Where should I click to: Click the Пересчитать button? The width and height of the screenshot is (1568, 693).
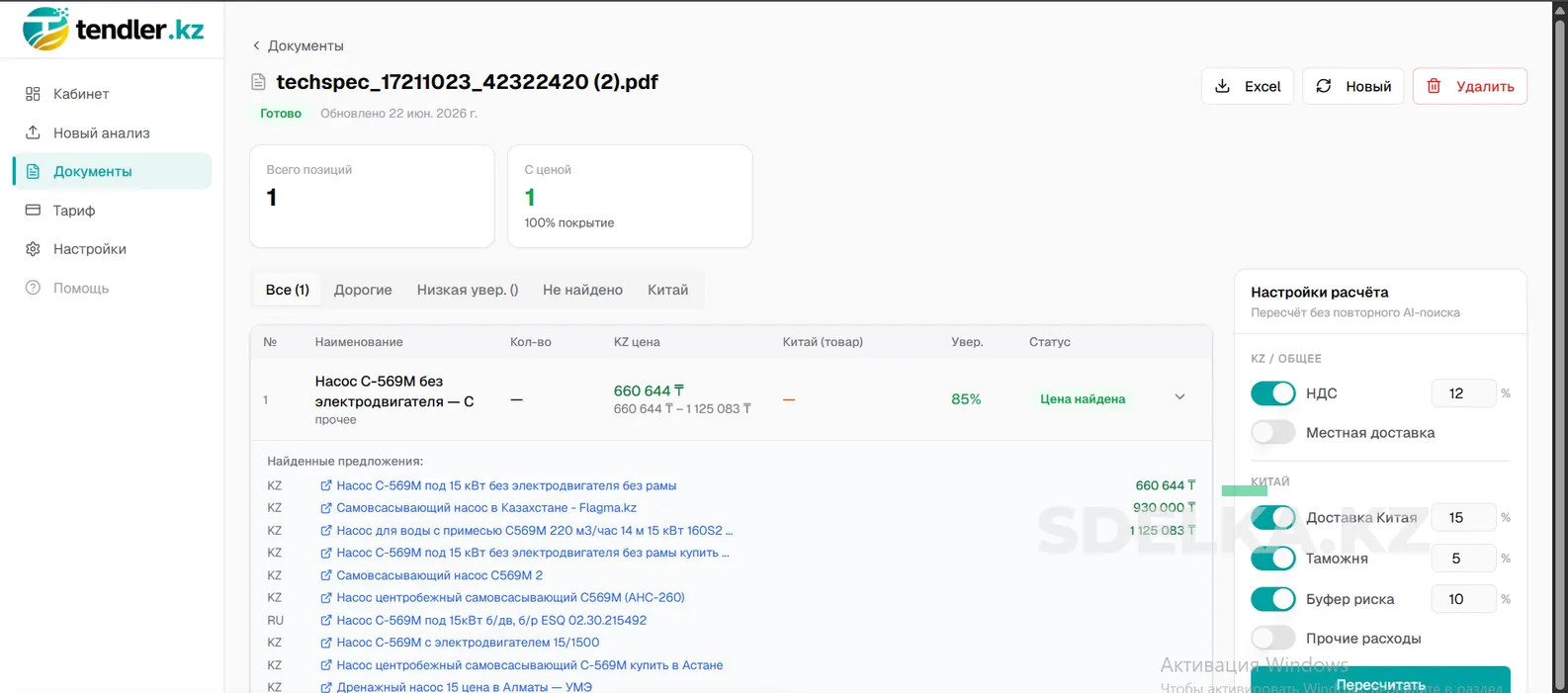pyautogui.click(x=1380, y=680)
